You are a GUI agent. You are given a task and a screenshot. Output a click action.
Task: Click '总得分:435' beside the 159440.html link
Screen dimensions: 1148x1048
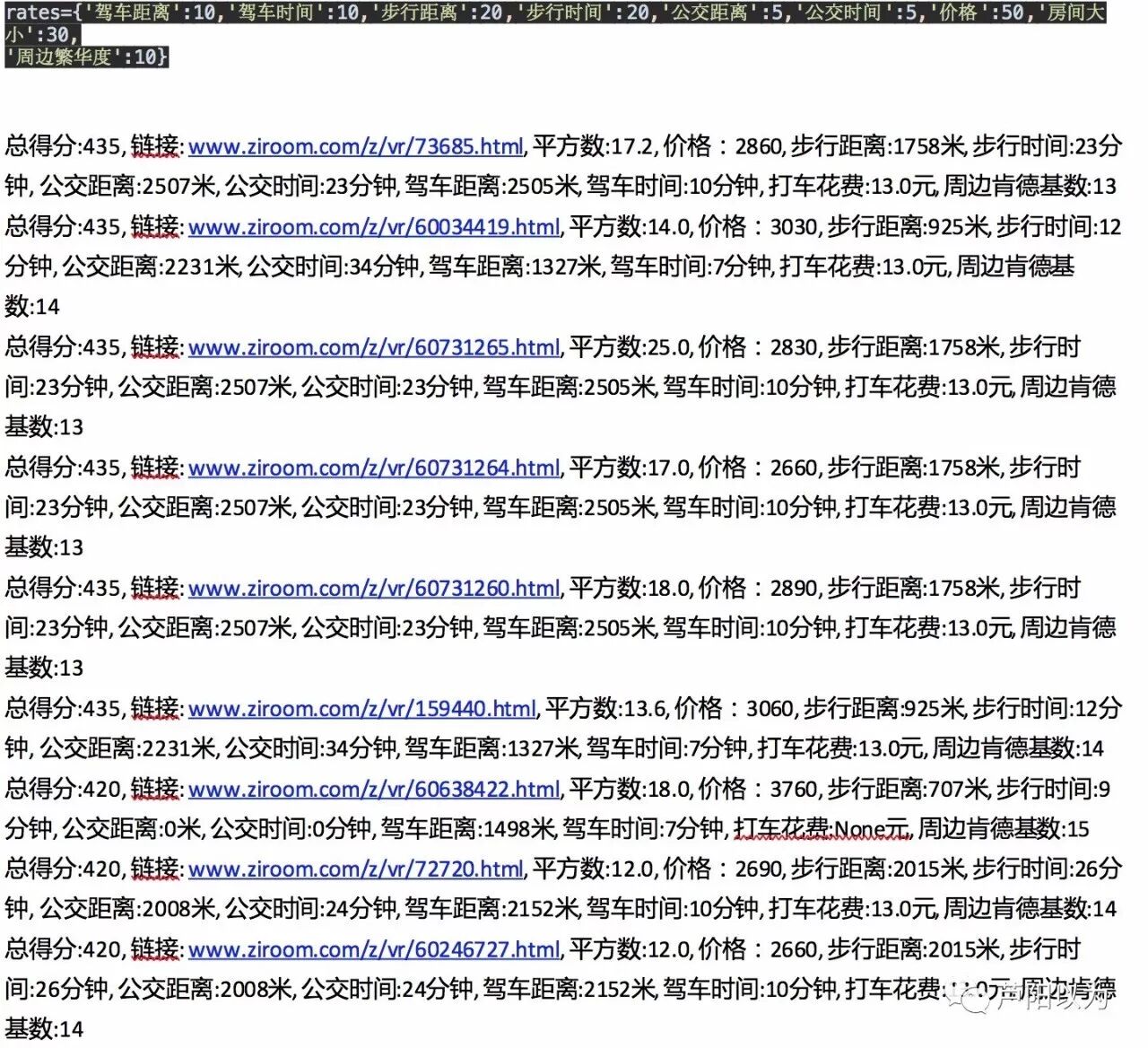point(63,709)
